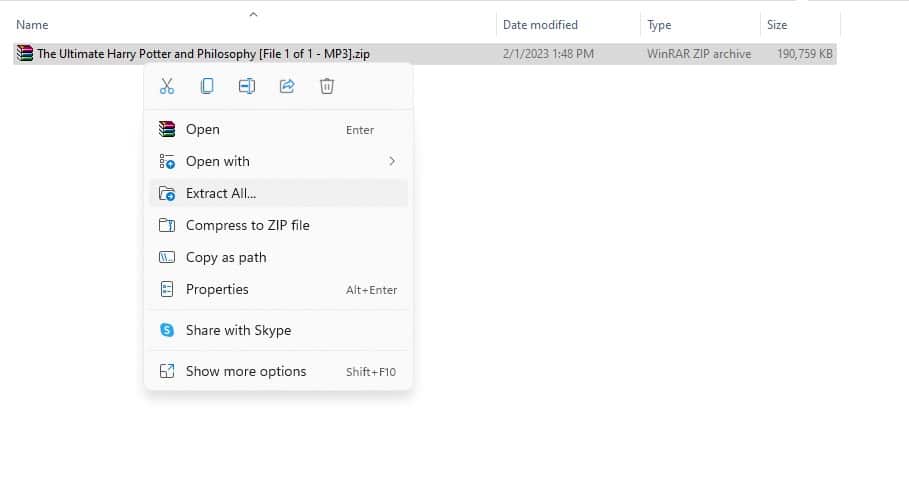Screen dimensions: 909x502
Task: Click the 190,759 KB size cell
Action: click(805, 54)
